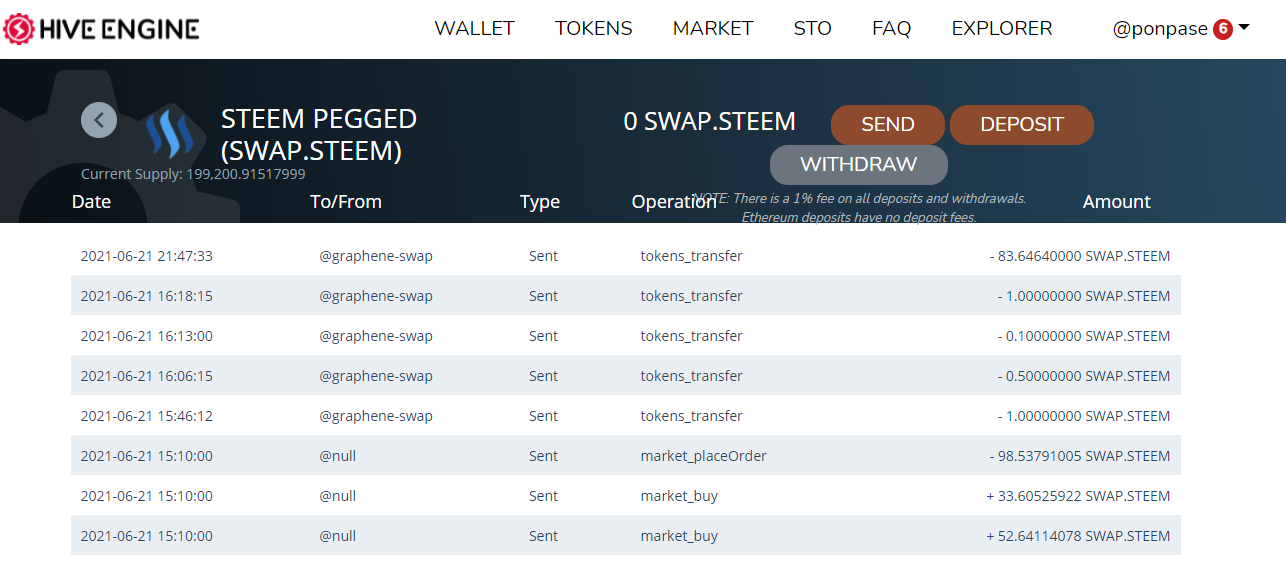Click the SEND button
Screen dimensions: 1286x566
coord(888,125)
